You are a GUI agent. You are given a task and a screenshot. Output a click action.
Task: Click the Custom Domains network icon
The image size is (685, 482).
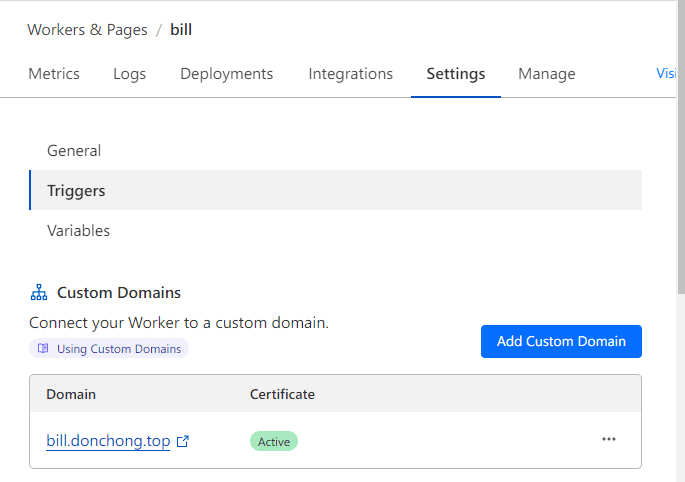tap(39, 292)
